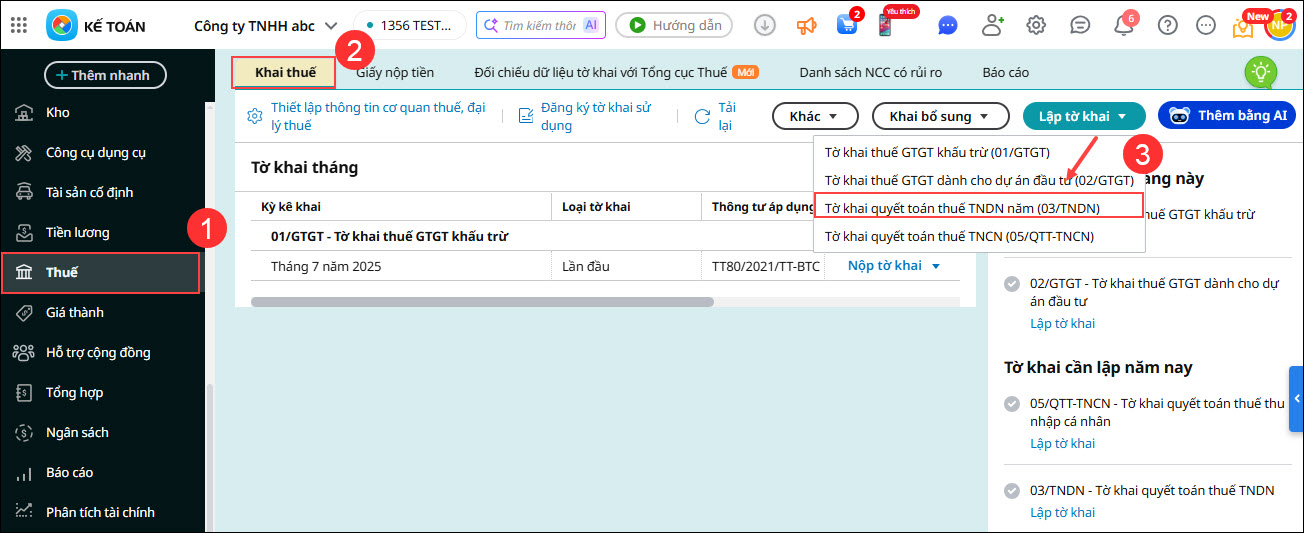Click the Kế Toán app logo
This screenshot has width=1304, height=533.
click(x=62, y=25)
